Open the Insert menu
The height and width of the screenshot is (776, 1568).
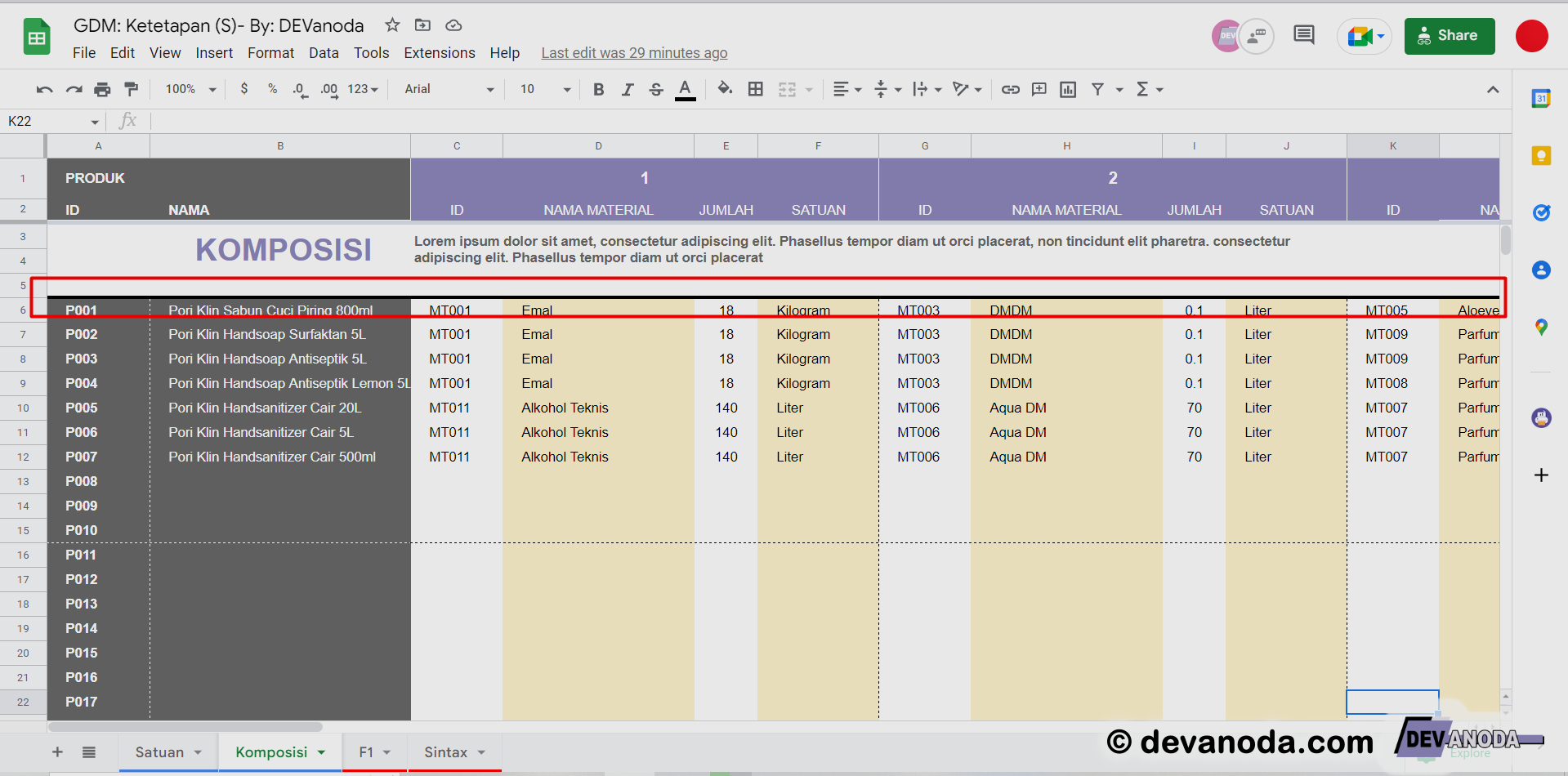(x=214, y=53)
